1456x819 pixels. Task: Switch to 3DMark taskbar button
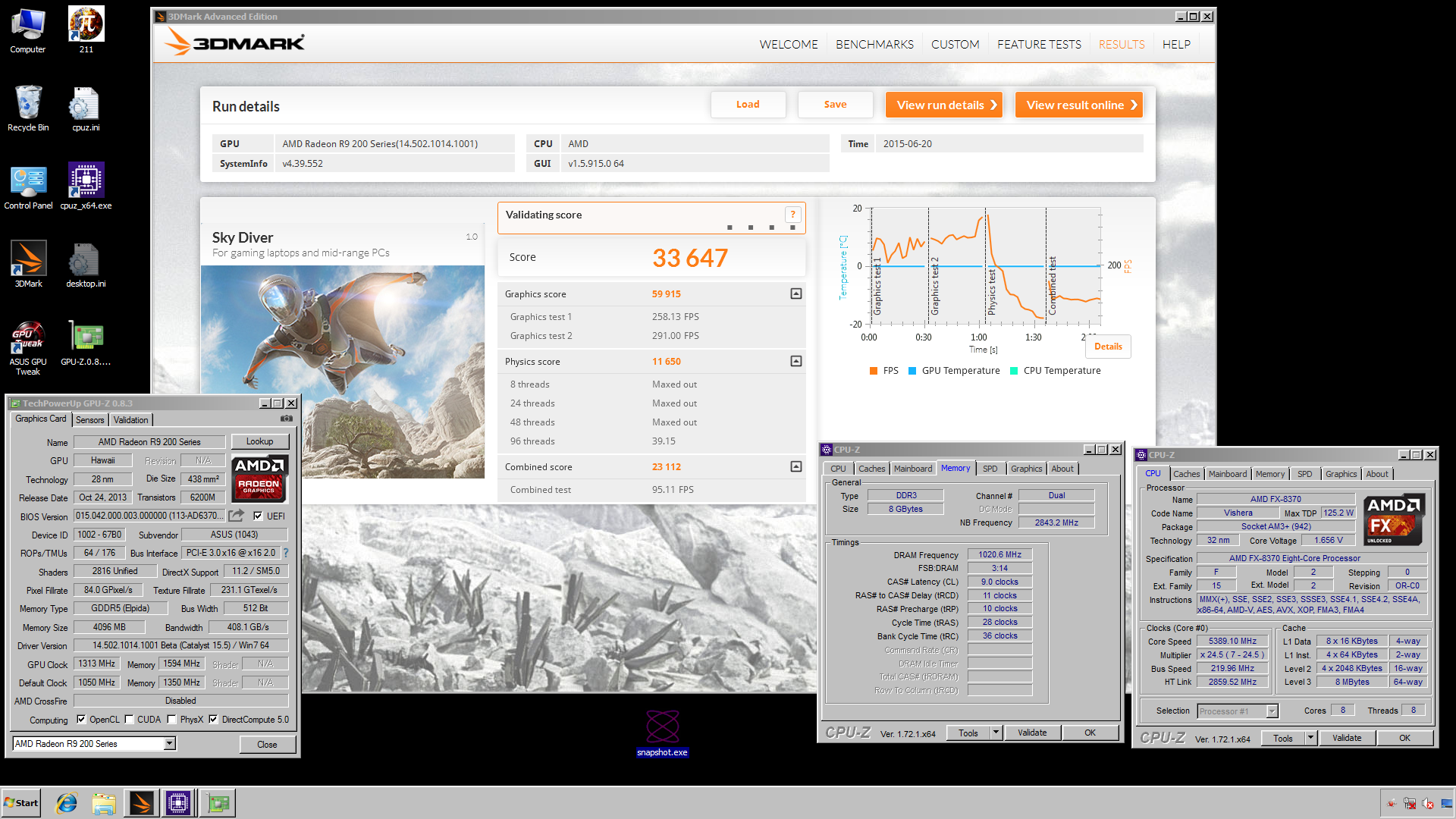coord(141,803)
